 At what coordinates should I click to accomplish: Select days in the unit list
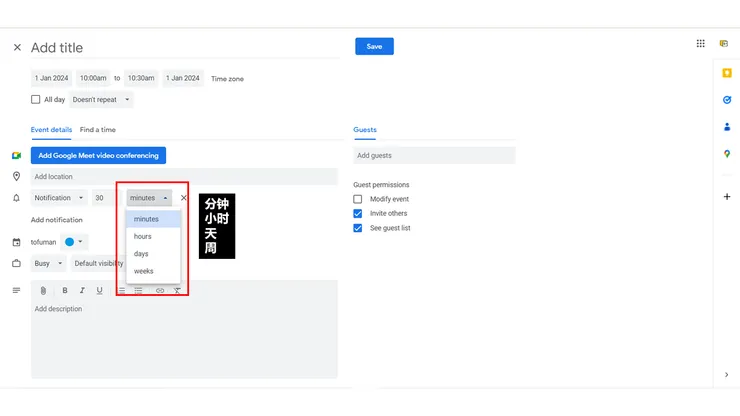point(153,254)
